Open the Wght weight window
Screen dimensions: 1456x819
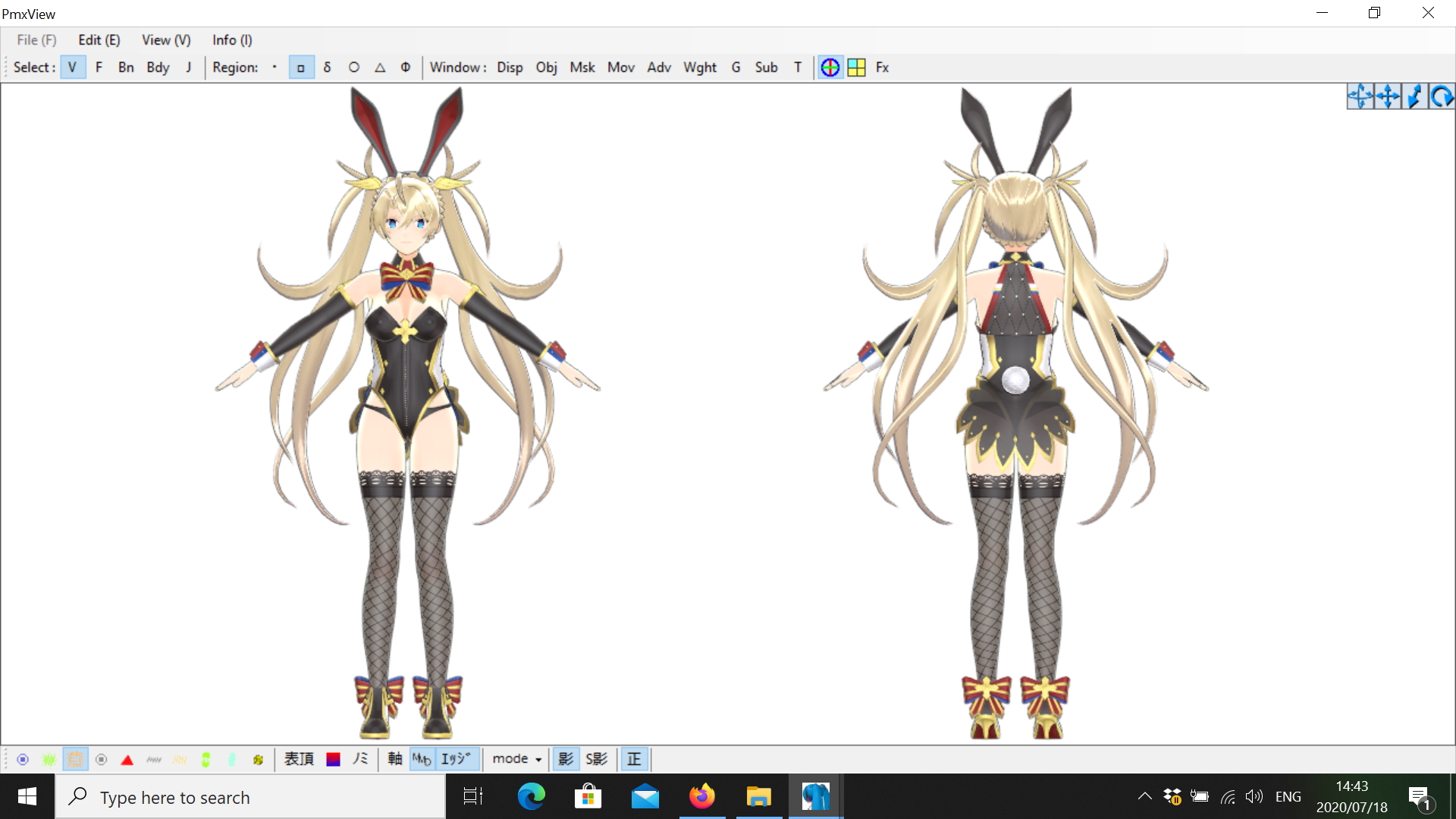[x=699, y=67]
